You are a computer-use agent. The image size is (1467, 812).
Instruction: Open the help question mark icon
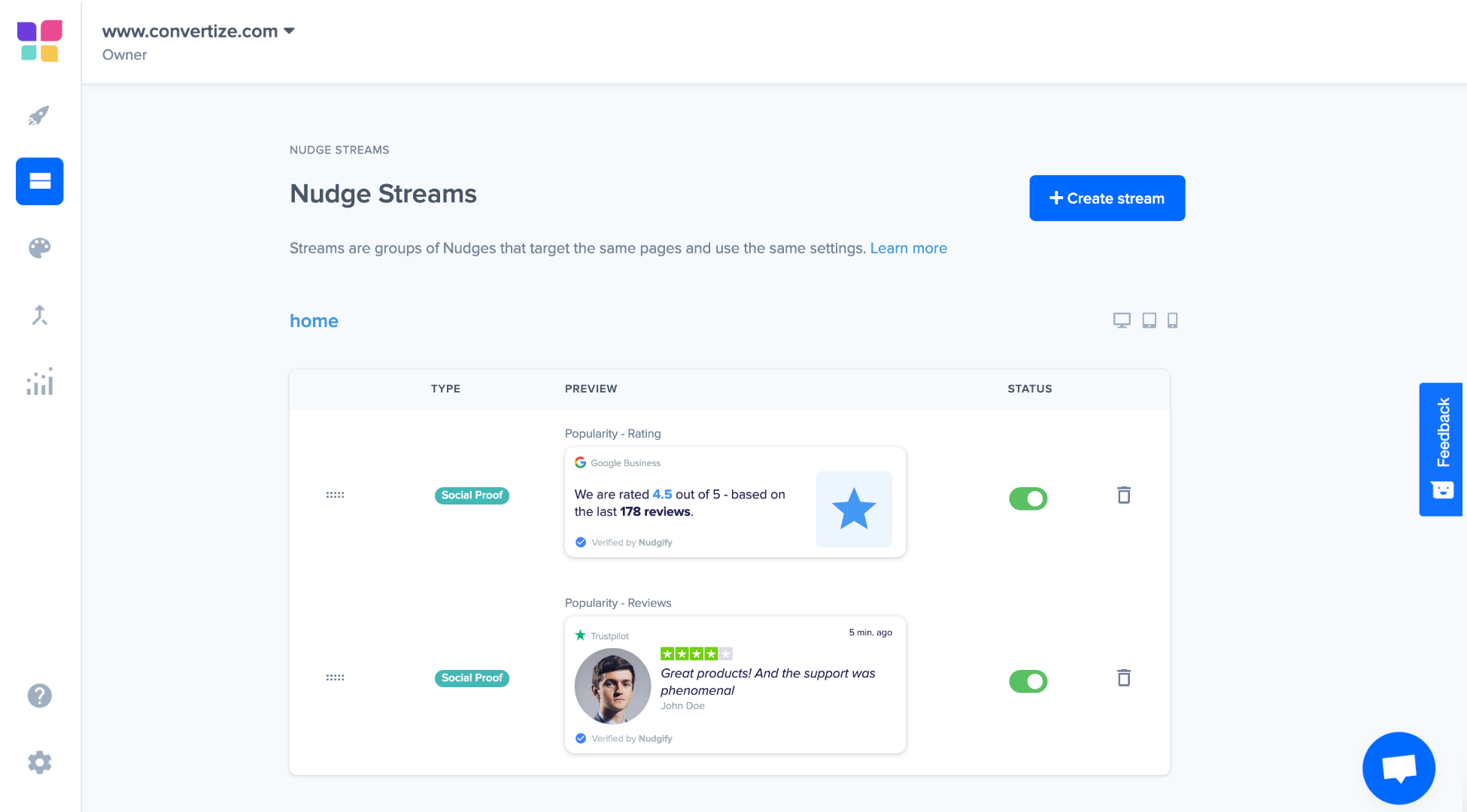40,695
